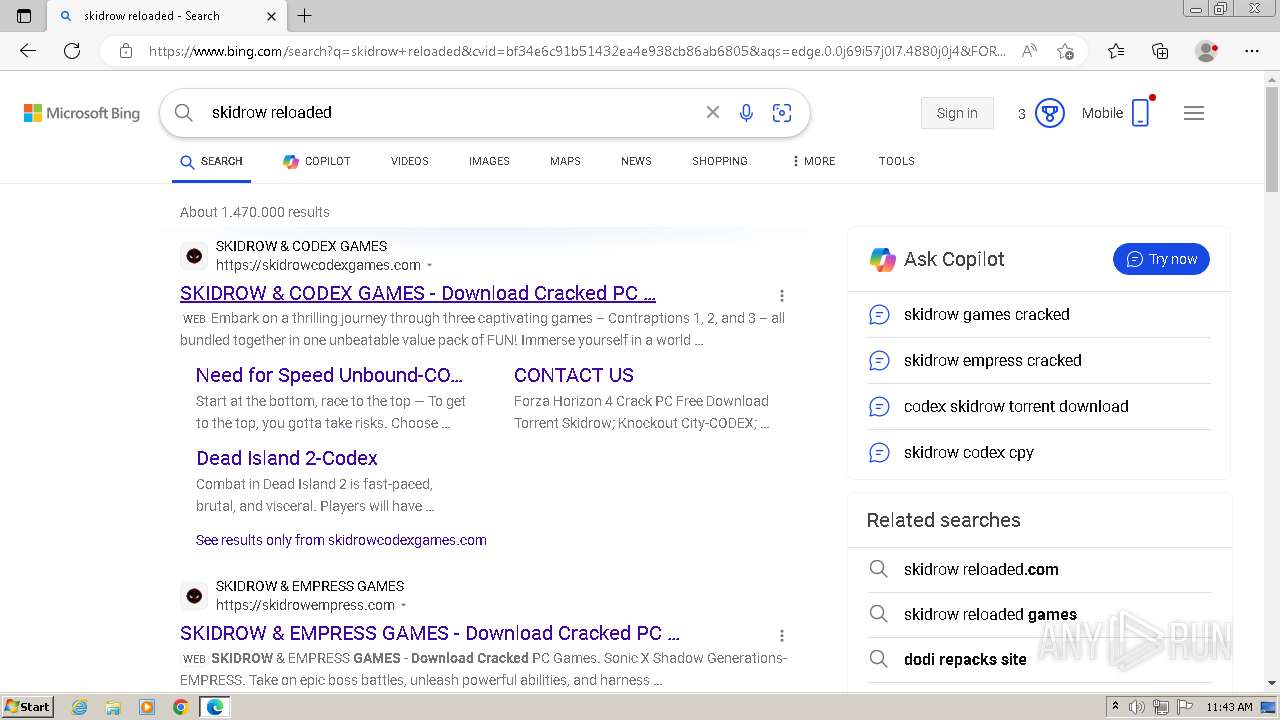Image resolution: width=1280 pixels, height=720 pixels.
Task: Go to the Microsoft Bing home logo
Action: pos(82,113)
